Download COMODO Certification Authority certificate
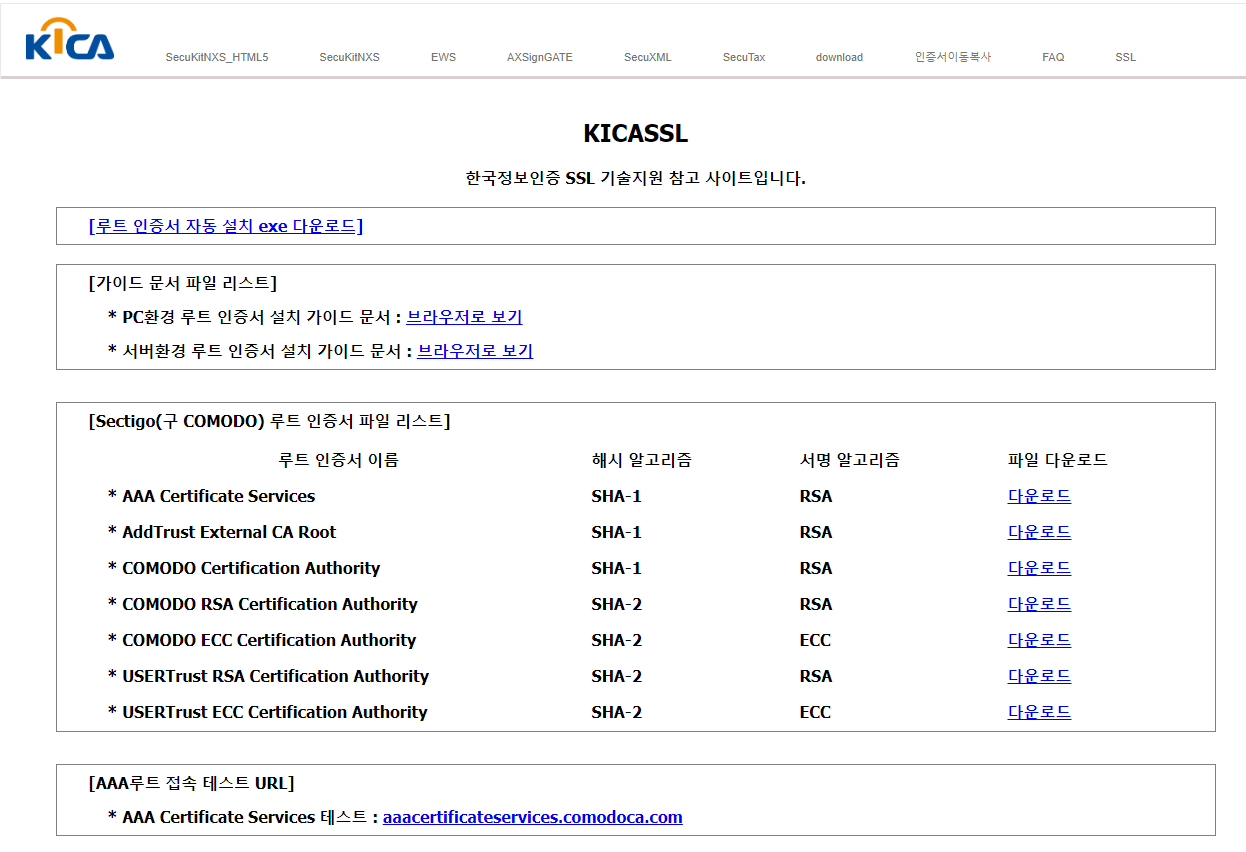The height and width of the screenshot is (852, 1246). click(1039, 568)
